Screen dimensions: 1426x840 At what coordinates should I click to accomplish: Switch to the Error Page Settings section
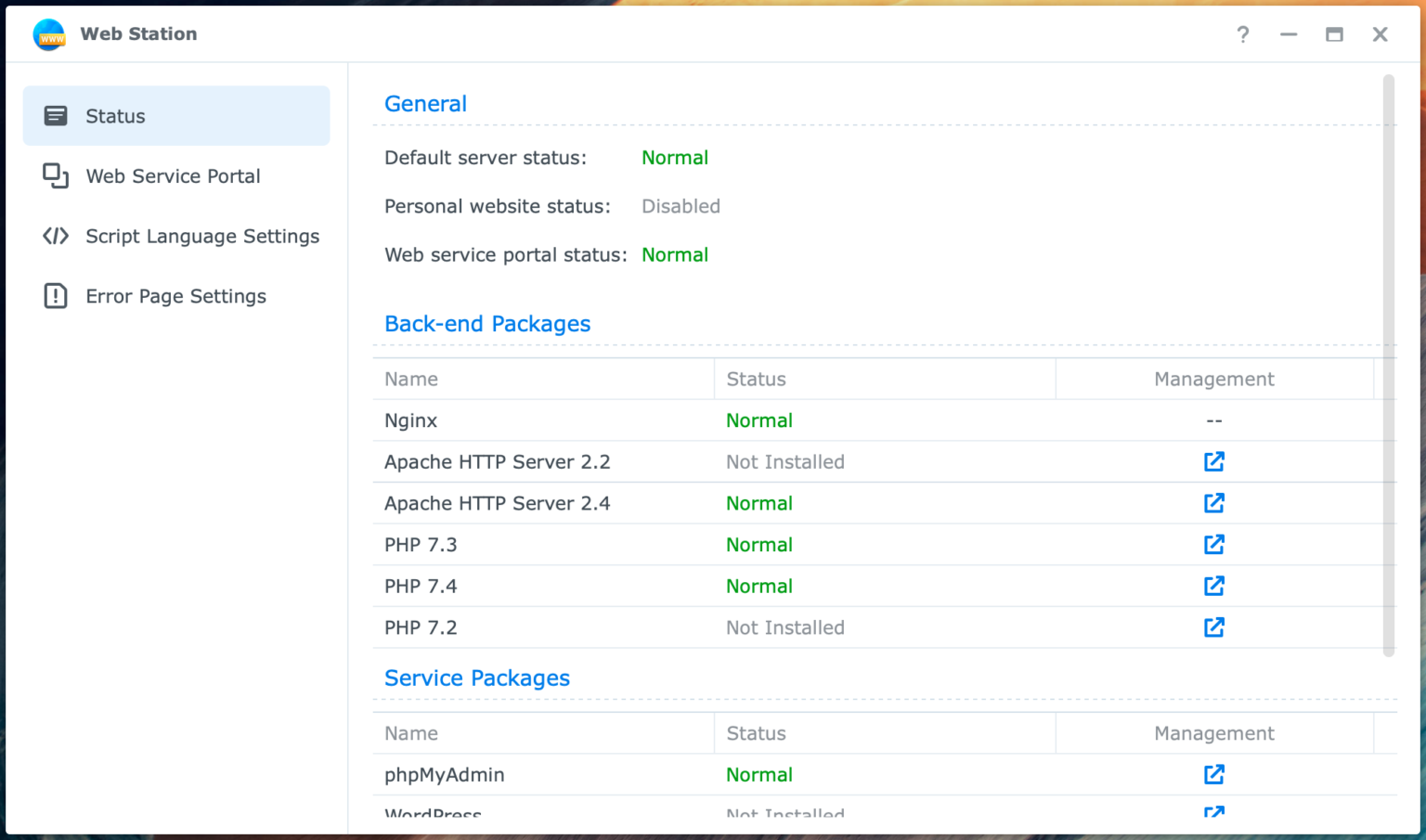click(176, 295)
